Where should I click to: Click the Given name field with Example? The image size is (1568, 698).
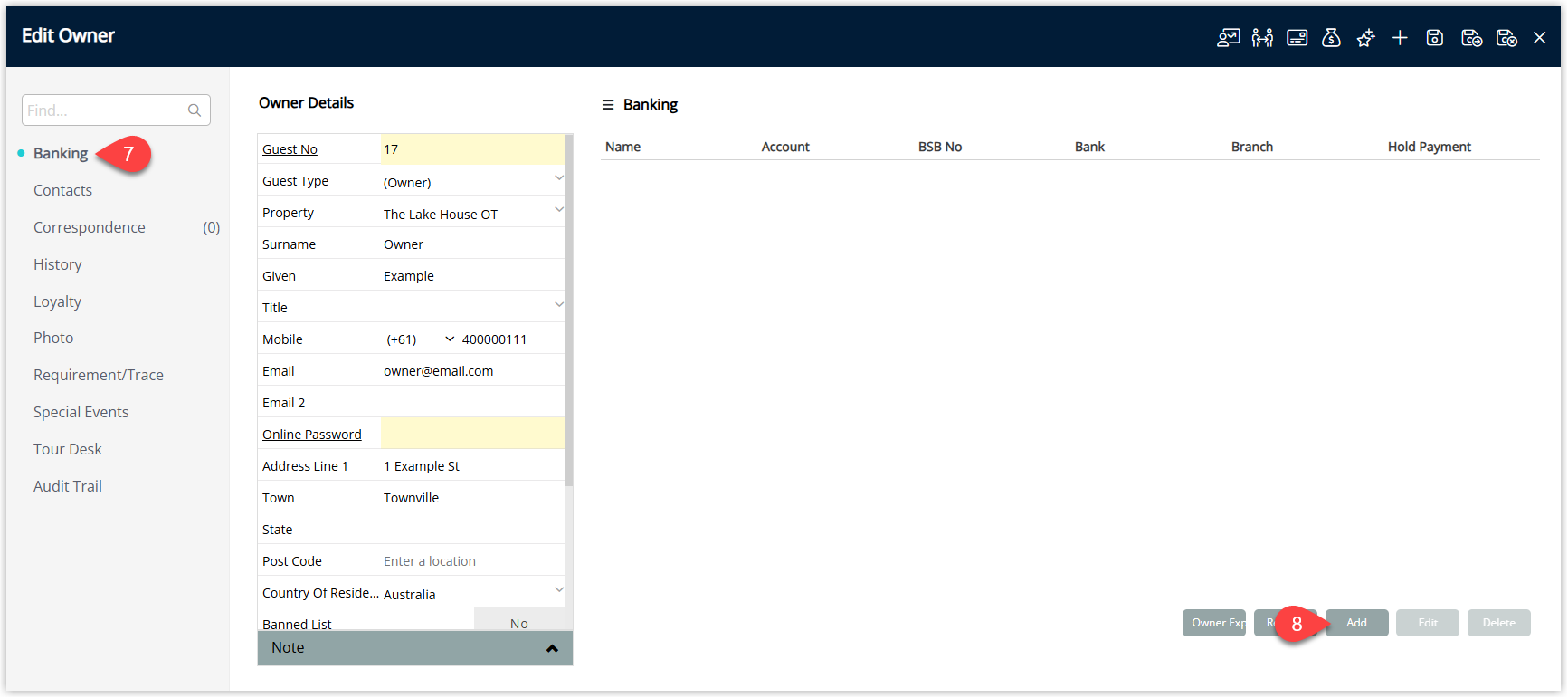click(x=472, y=276)
